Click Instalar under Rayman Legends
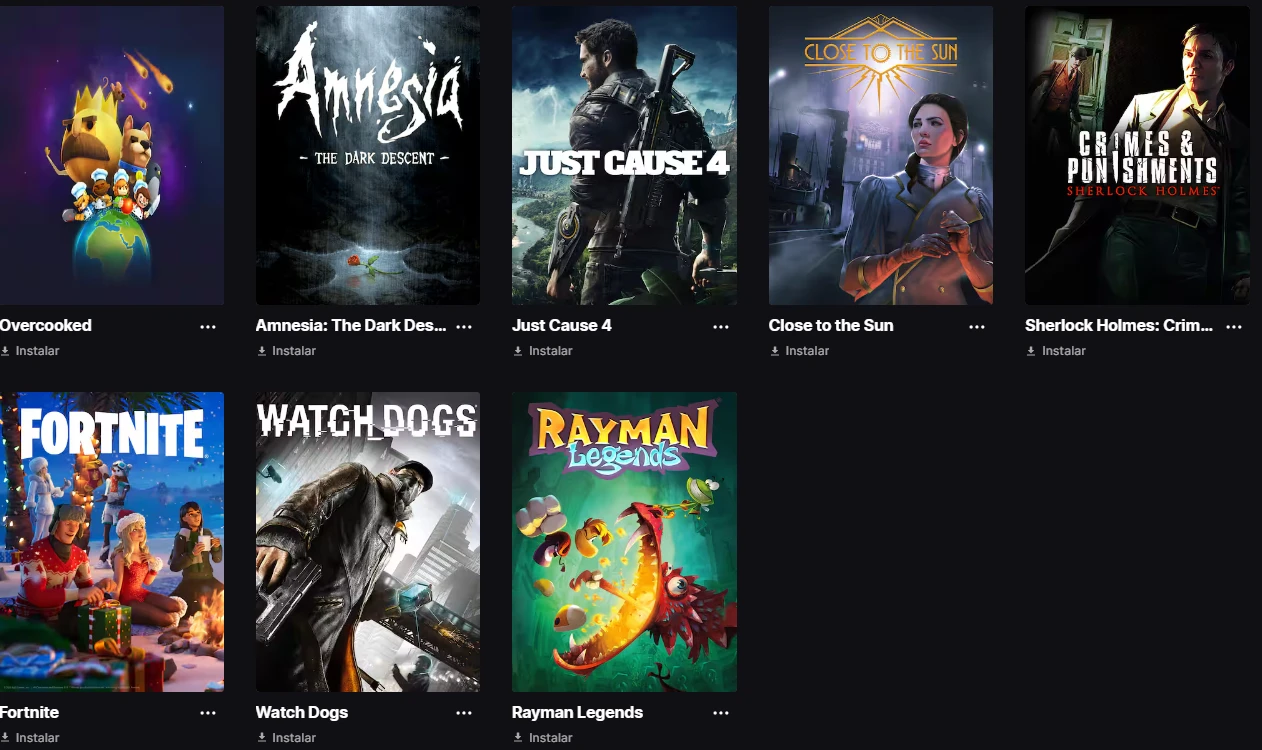The image size is (1262, 750). pyautogui.click(x=543, y=738)
